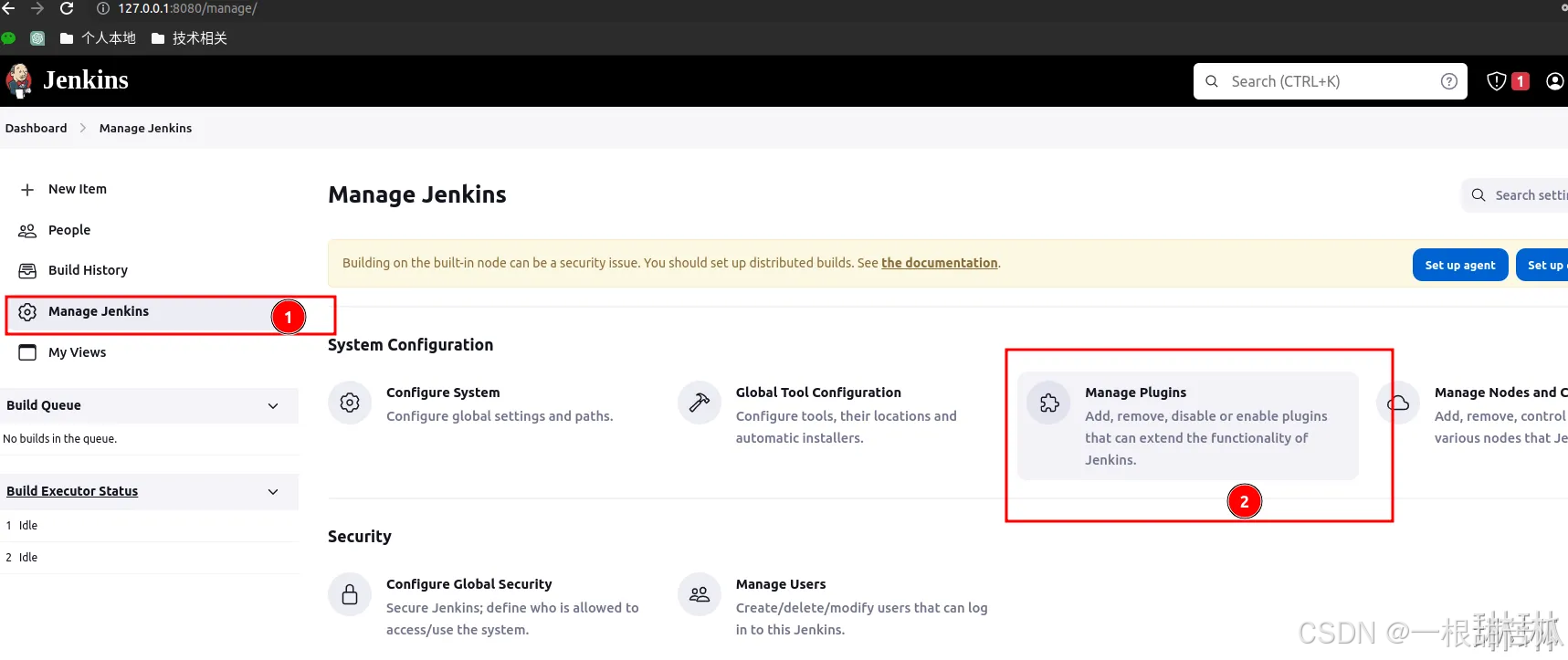Click the 'No builds in the queue.' text
The height and width of the screenshot is (660, 1568).
tap(60, 439)
